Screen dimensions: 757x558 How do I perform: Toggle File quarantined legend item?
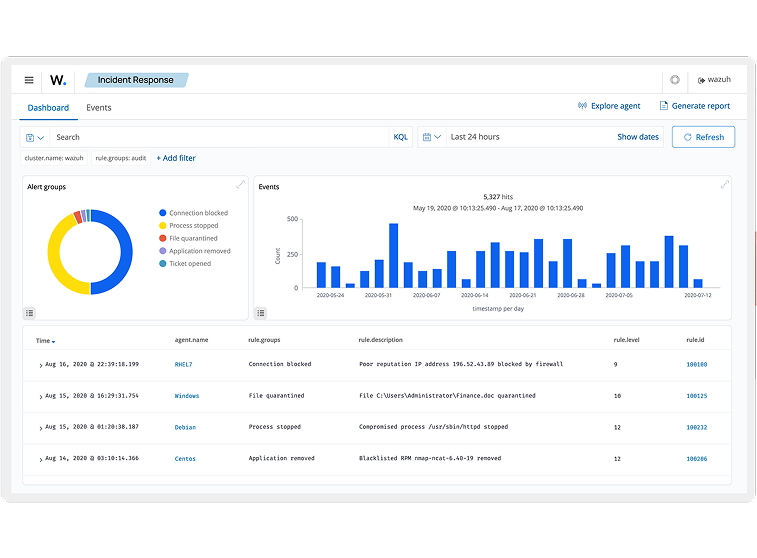coord(193,238)
